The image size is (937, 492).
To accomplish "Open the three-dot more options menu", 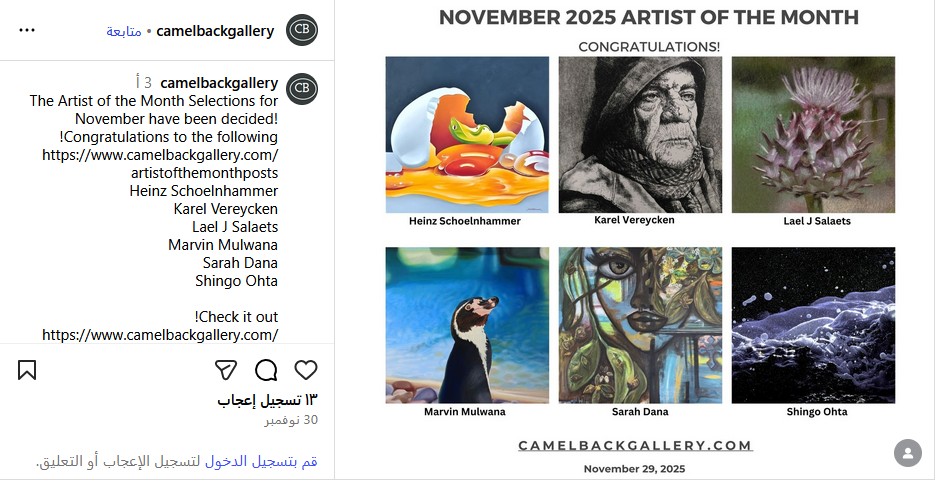I will [x=27, y=30].
